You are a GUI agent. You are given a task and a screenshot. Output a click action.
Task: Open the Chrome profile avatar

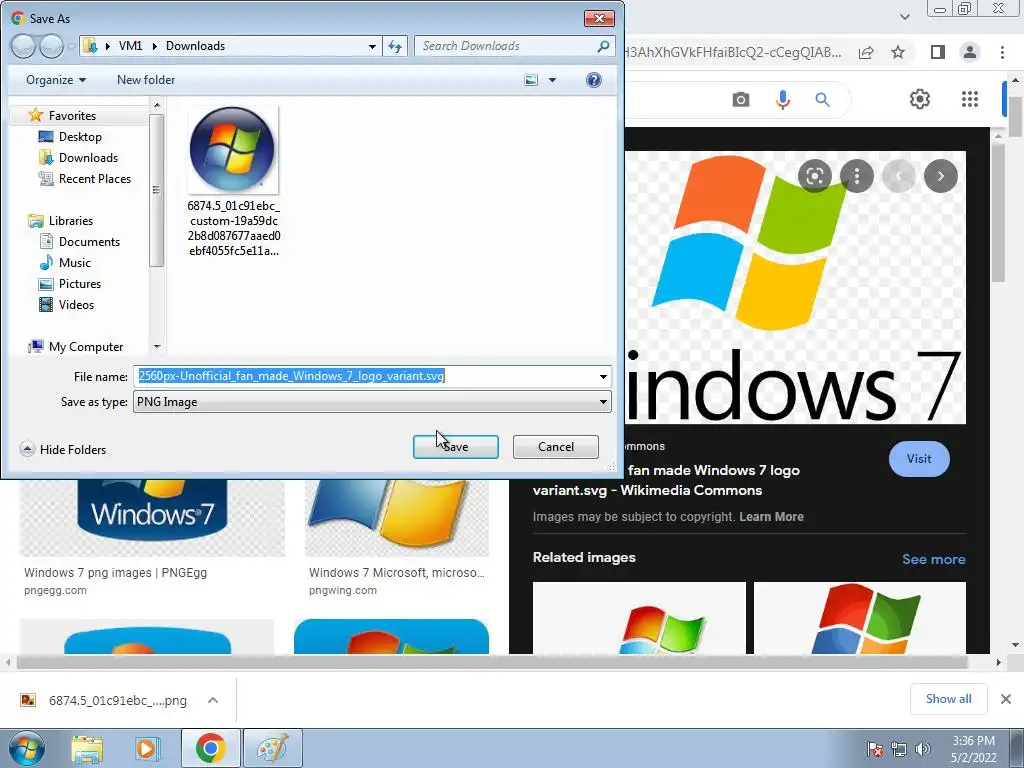(x=970, y=52)
